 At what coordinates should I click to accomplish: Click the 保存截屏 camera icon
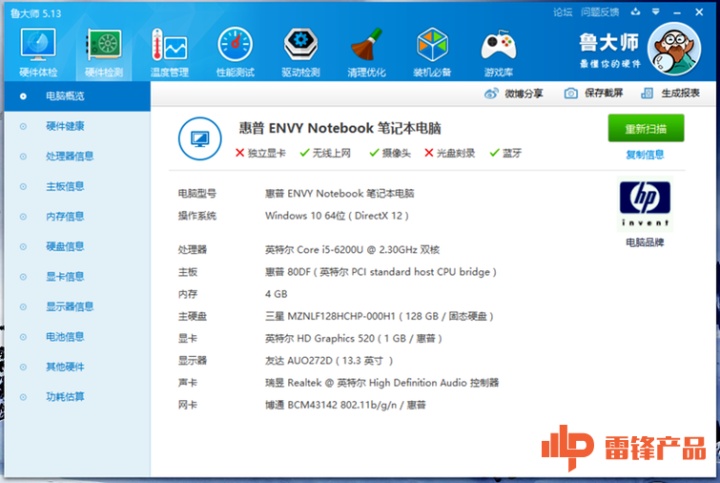(571, 93)
